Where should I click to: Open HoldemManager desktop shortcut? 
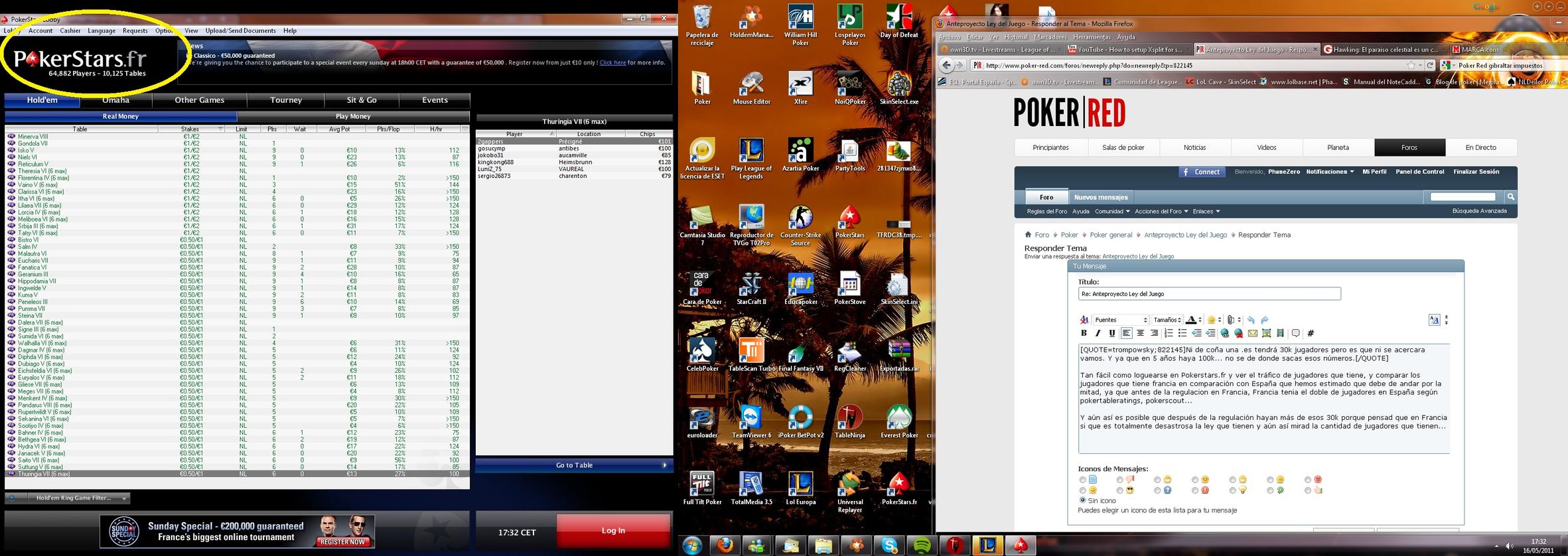coord(751,22)
